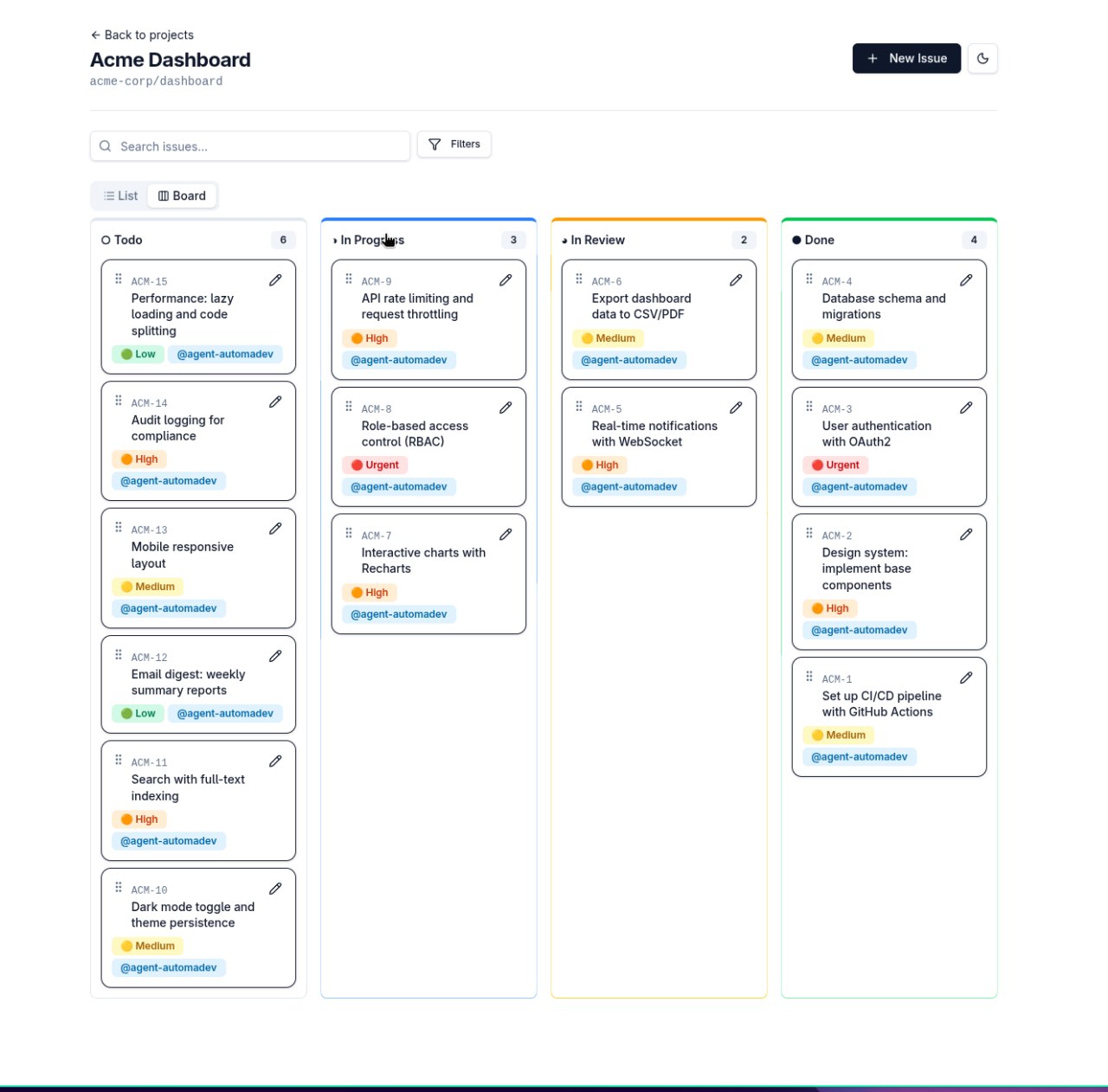The height and width of the screenshot is (1092, 1108).
Task: Click the search issues input field
Action: pos(249,145)
